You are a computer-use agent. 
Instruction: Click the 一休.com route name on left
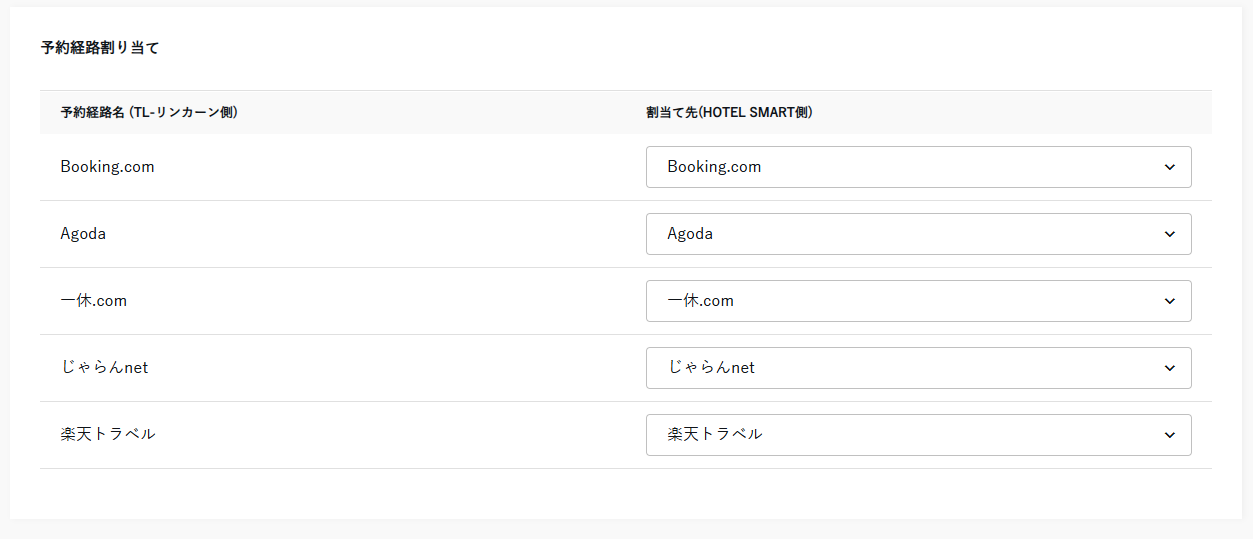point(93,301)
